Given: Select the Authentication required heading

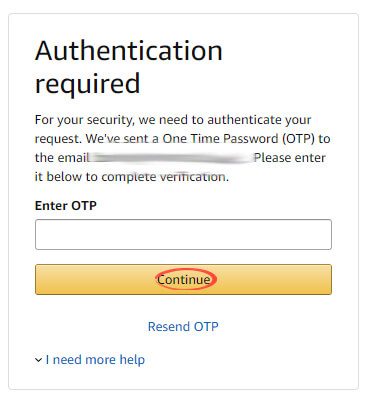Looking at the screenshot, I should (129, 67).
